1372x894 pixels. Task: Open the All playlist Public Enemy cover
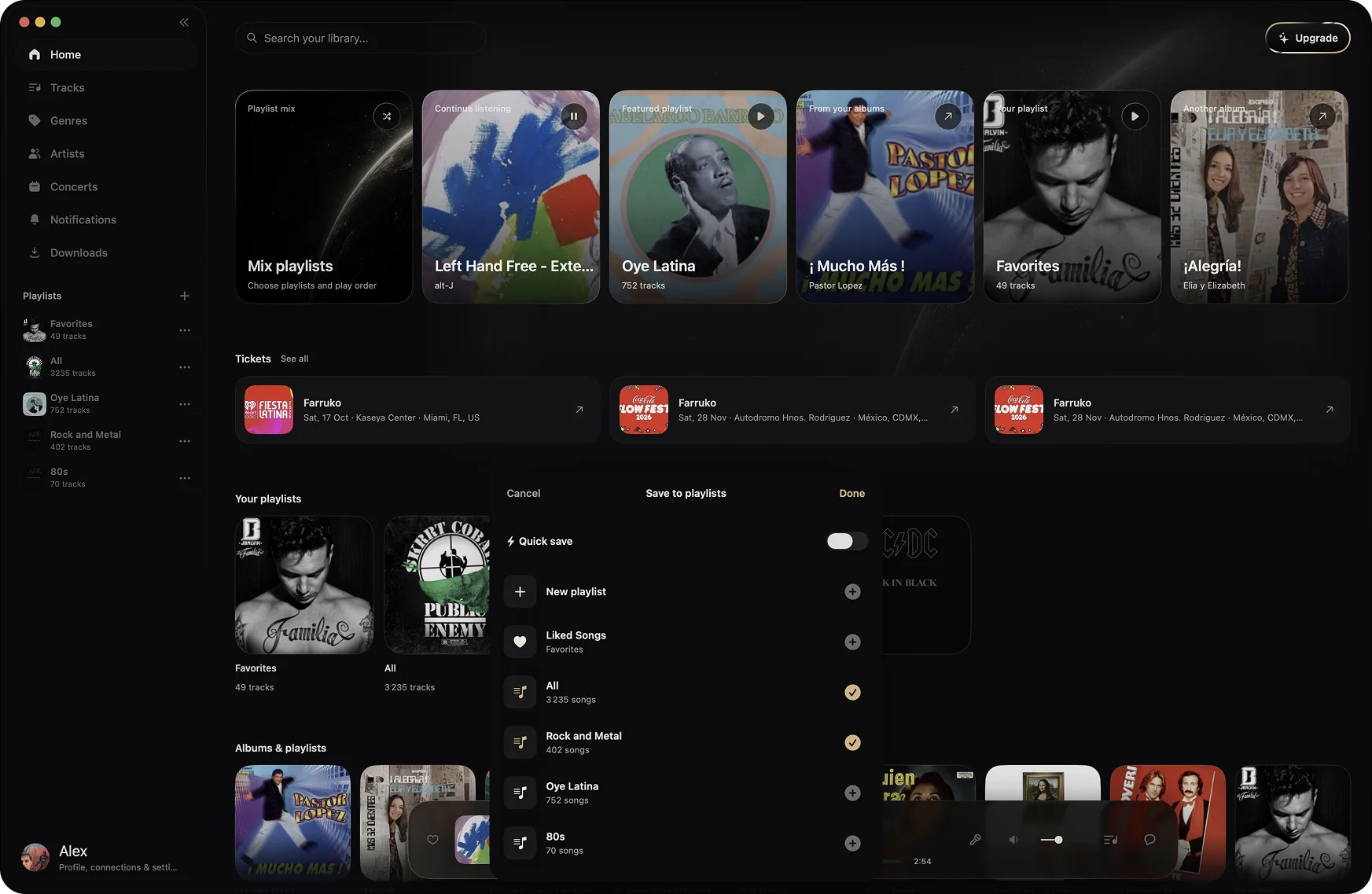436,585
